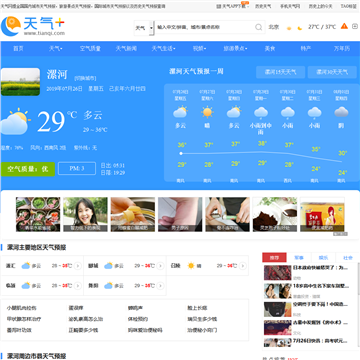Switch to the 推荐 news tab

coord(274,258)
